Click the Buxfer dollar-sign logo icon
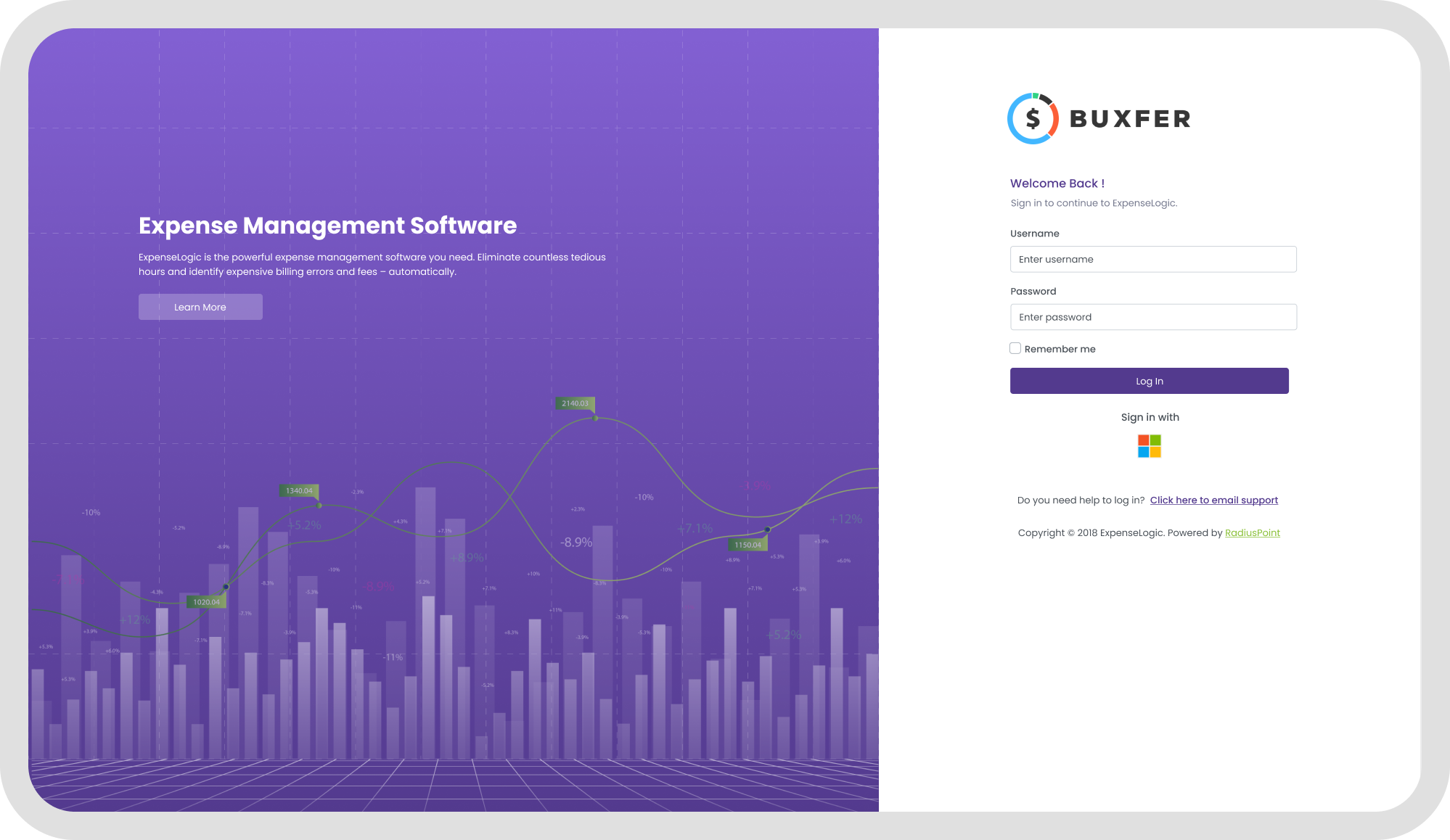Screen dimensions: 1450x840 click(x=1033, y=118)
